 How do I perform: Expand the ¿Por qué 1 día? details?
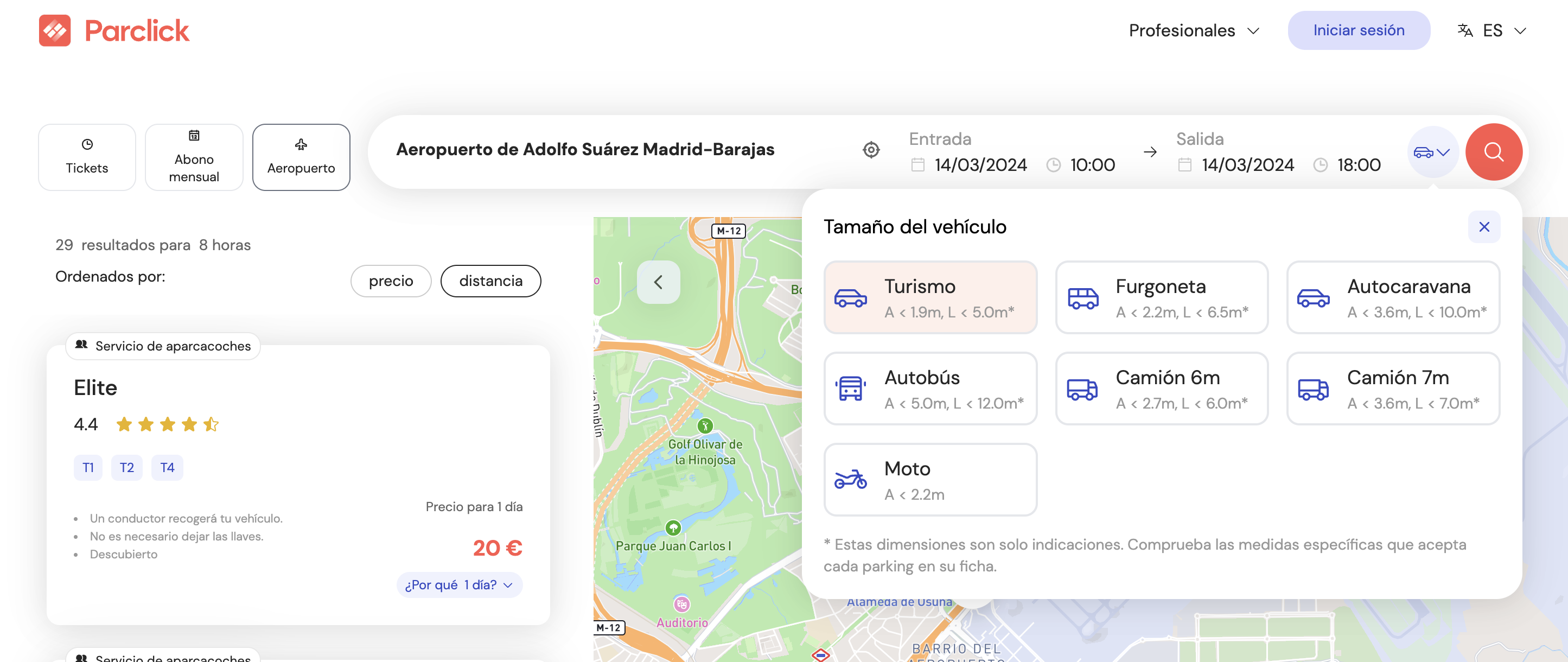click(x=459, y=584)
